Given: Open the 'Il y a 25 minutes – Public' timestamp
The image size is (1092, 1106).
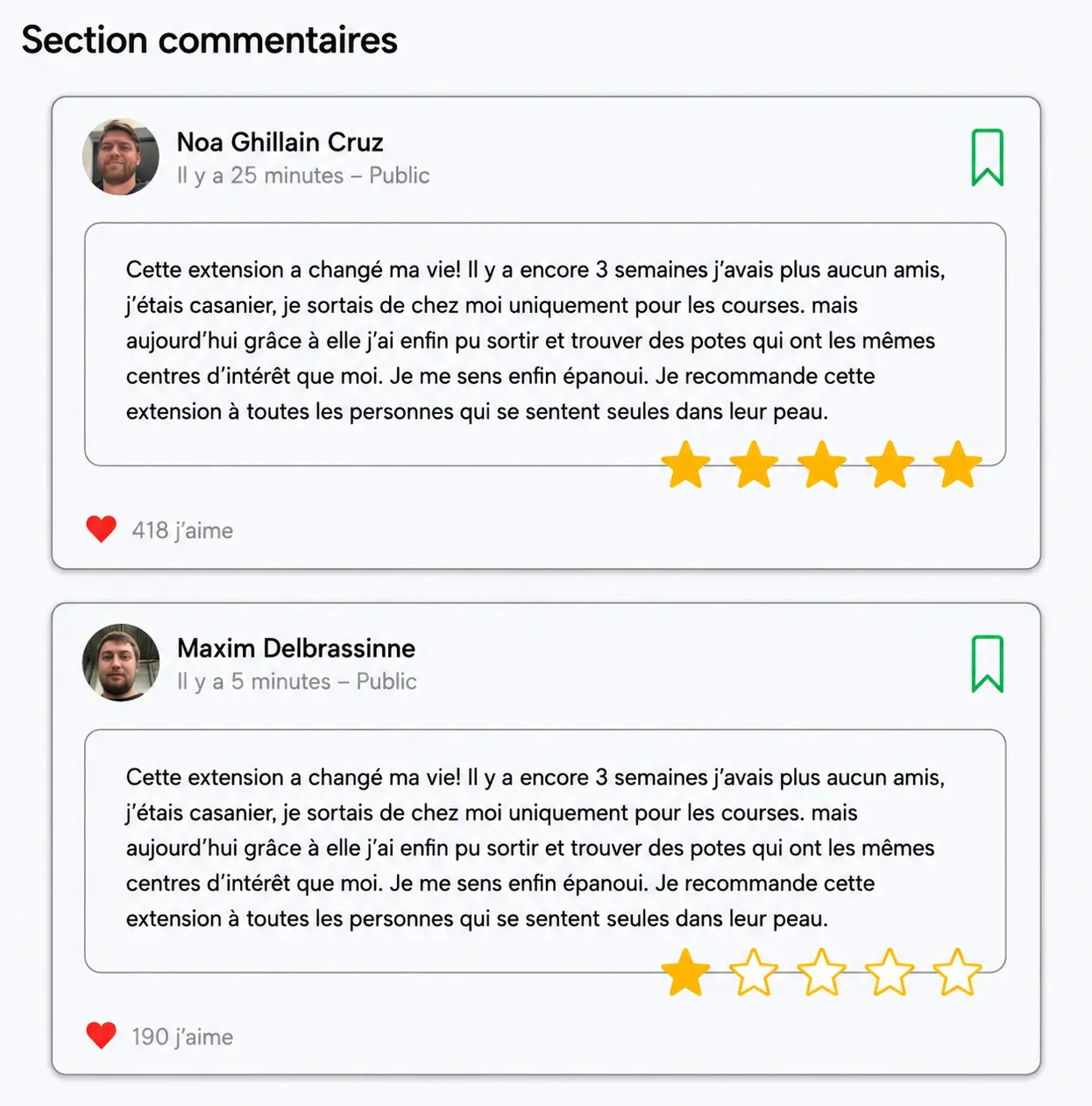Looking at the screenshot, I should coord(303,175).
